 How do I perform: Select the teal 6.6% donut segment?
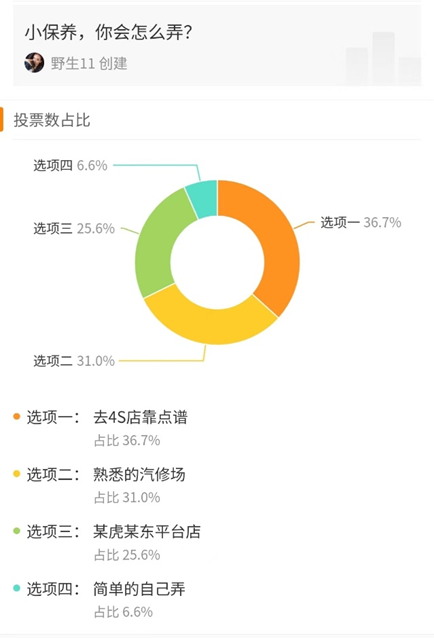(x=203, y=199)
